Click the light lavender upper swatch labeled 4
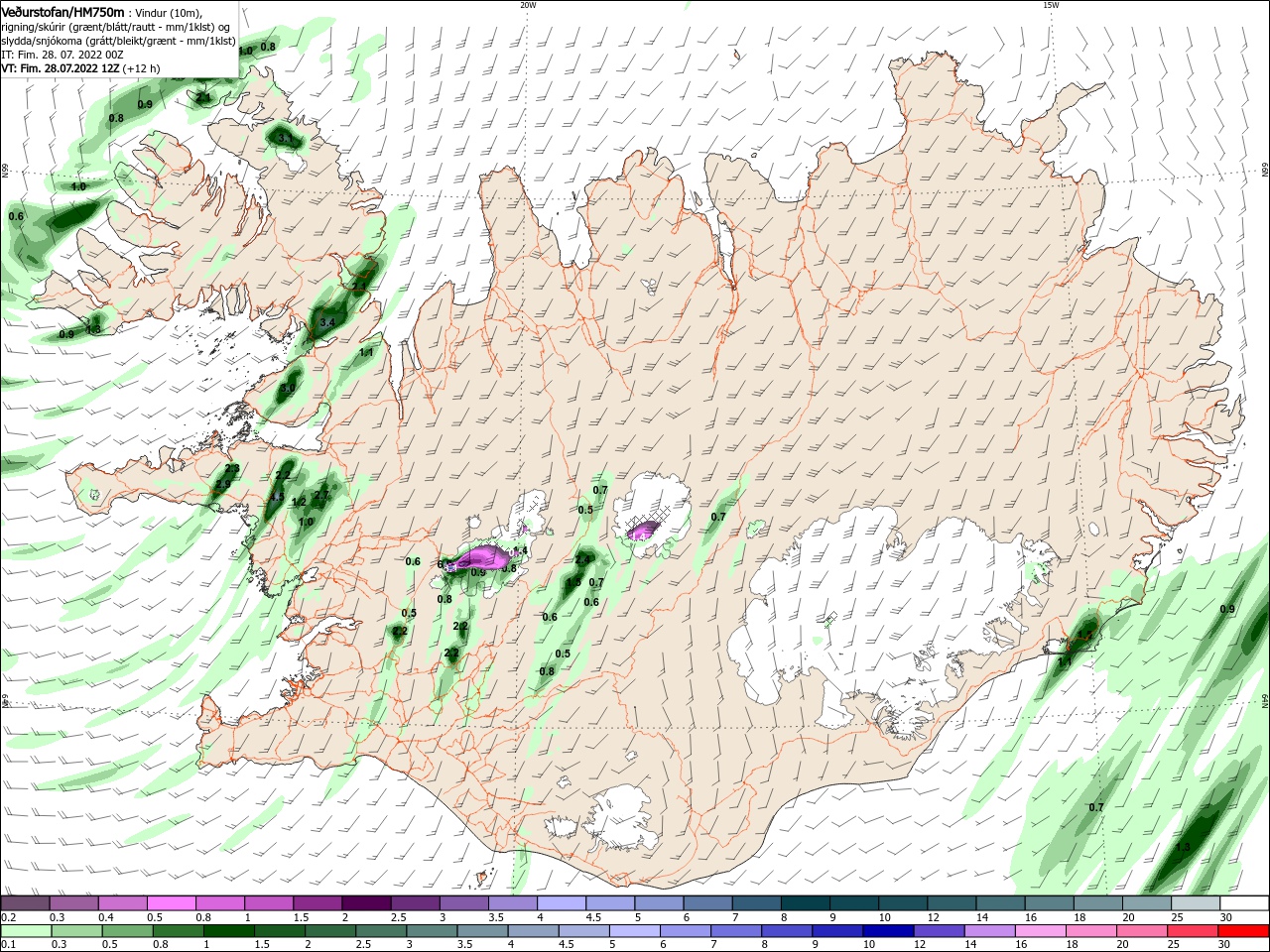Screen dimensions: 1270x952 [x=561, y=903]
